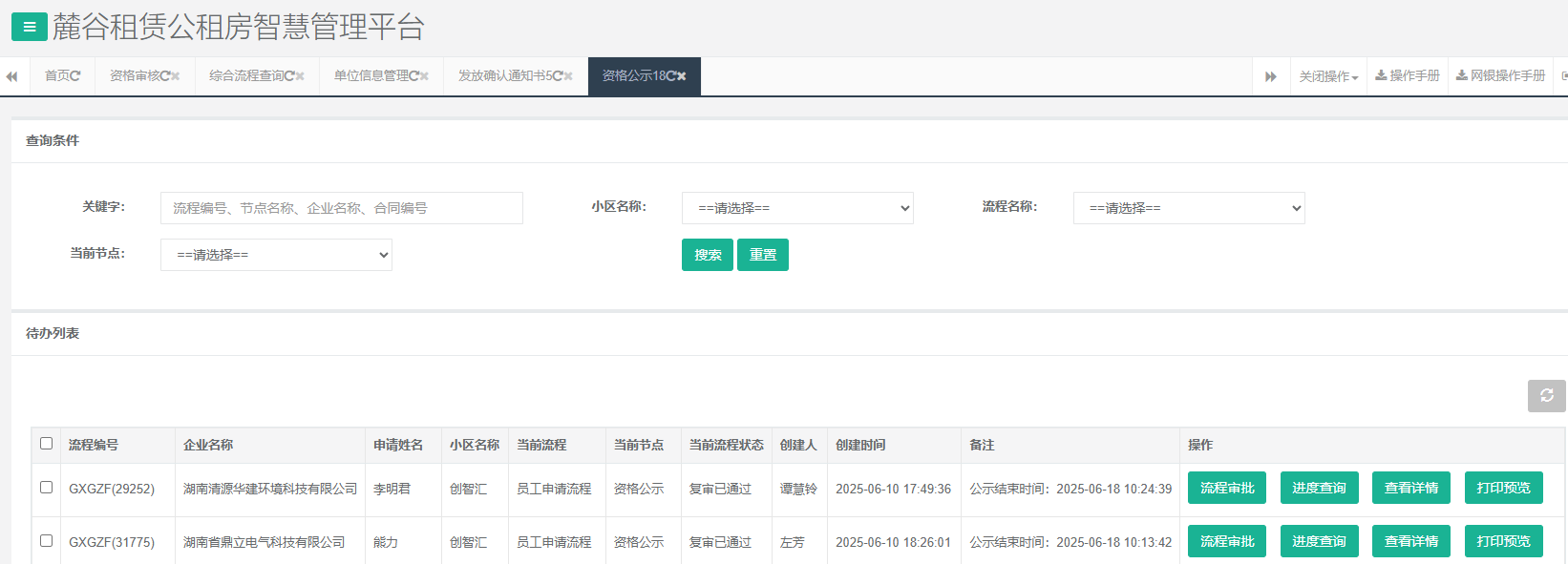
Task: Open the 流程名称 dropdown
Action: 1189,208
